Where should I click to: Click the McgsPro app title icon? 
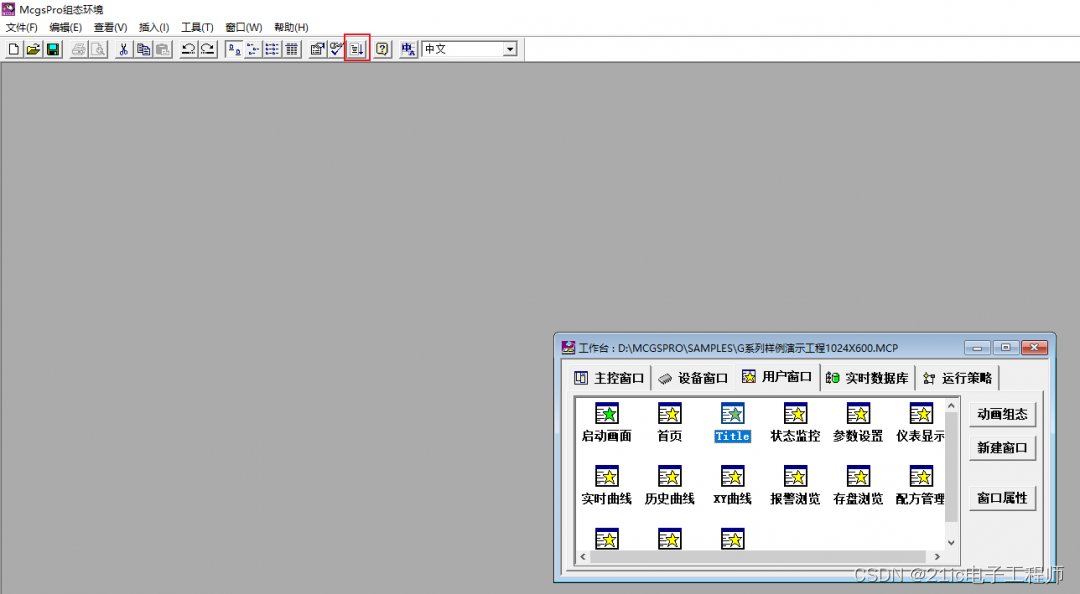pos(8,9)
